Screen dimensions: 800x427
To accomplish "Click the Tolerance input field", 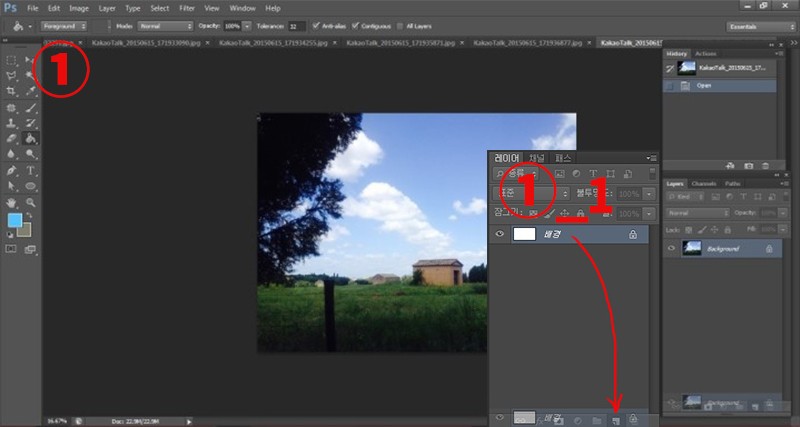I will click(x=297, y=26).
